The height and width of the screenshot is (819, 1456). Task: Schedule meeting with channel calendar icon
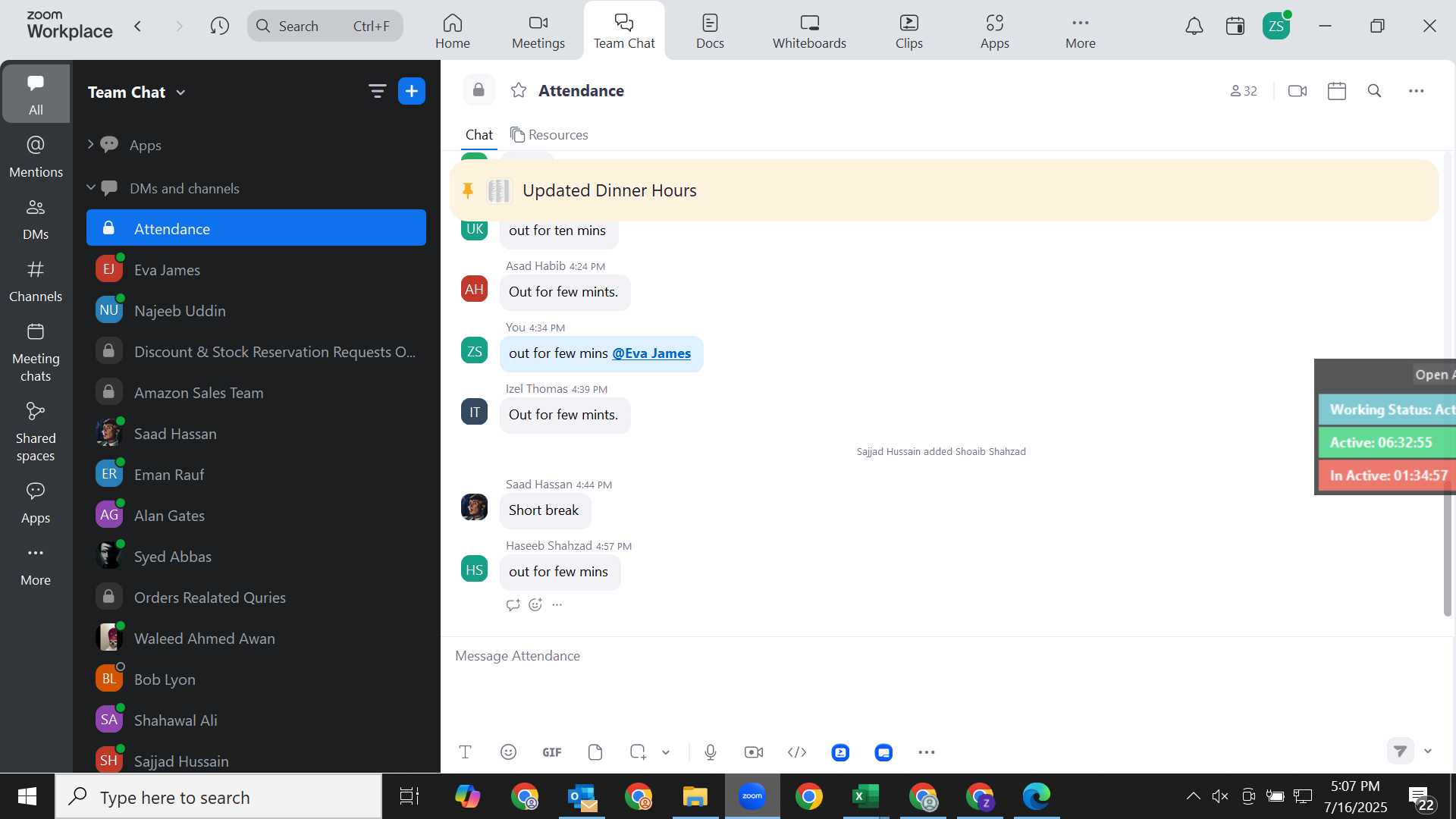click(x=1337, y=91)
